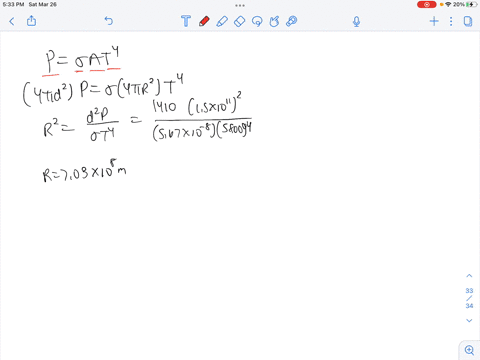The height and width of the screenshot is (360, 480).
Task: Tap the zoom magnifier button
Action: pyautogui.click(x=469, y=350)
